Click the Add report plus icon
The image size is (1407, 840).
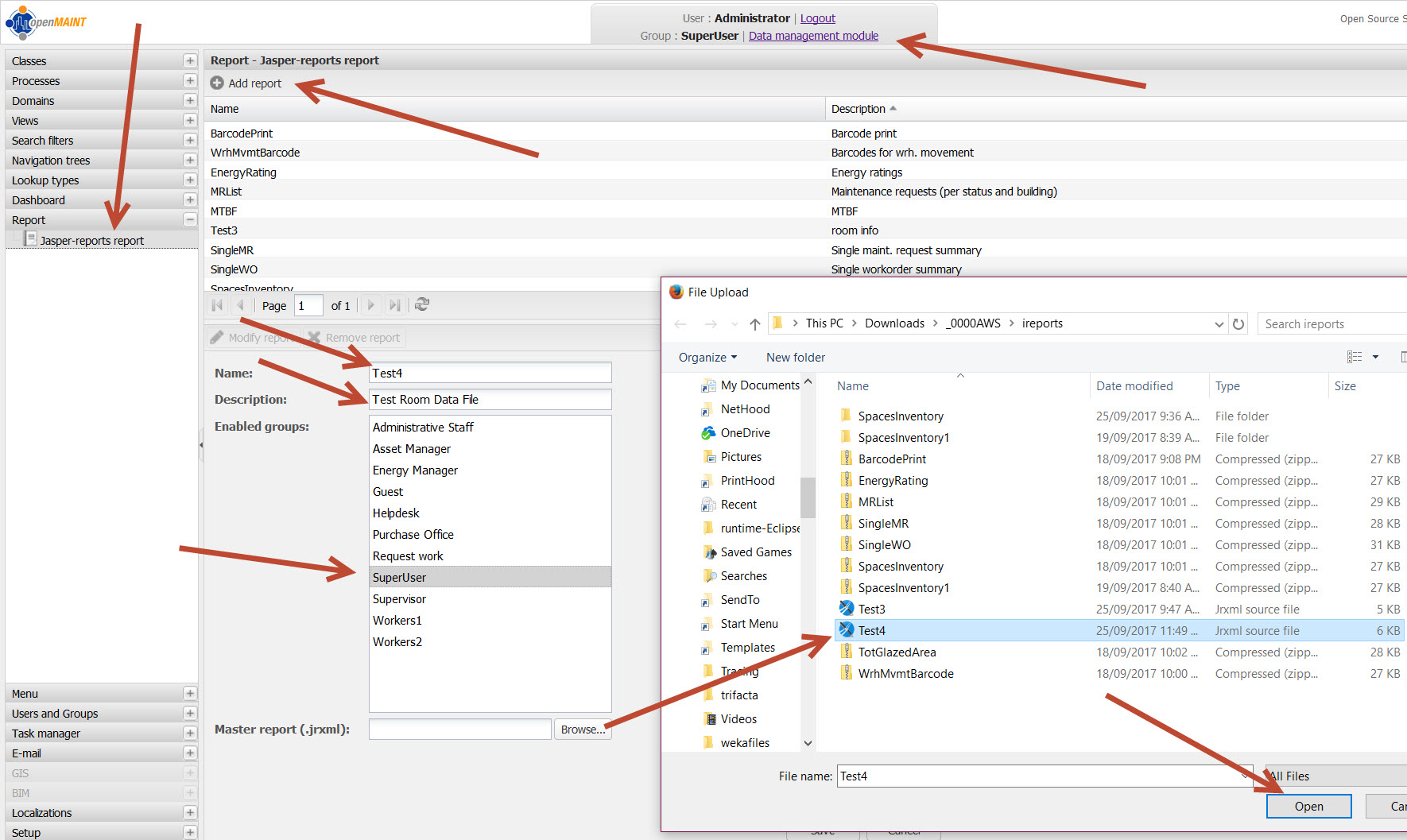(x=217, y=83)
